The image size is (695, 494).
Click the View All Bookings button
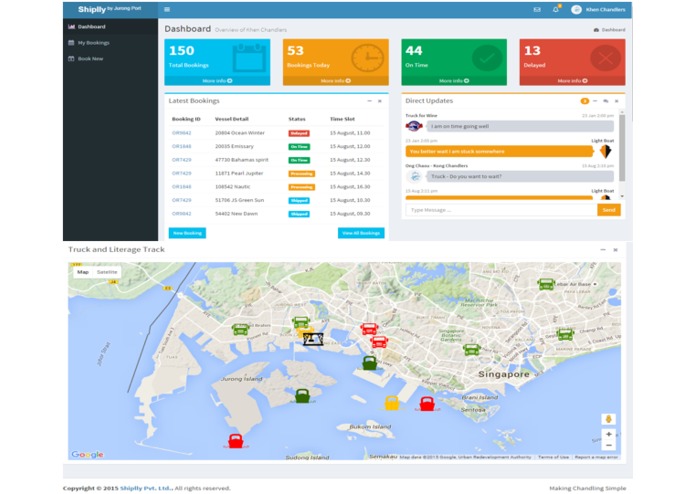pyautogui.click(x=361, y=233)
